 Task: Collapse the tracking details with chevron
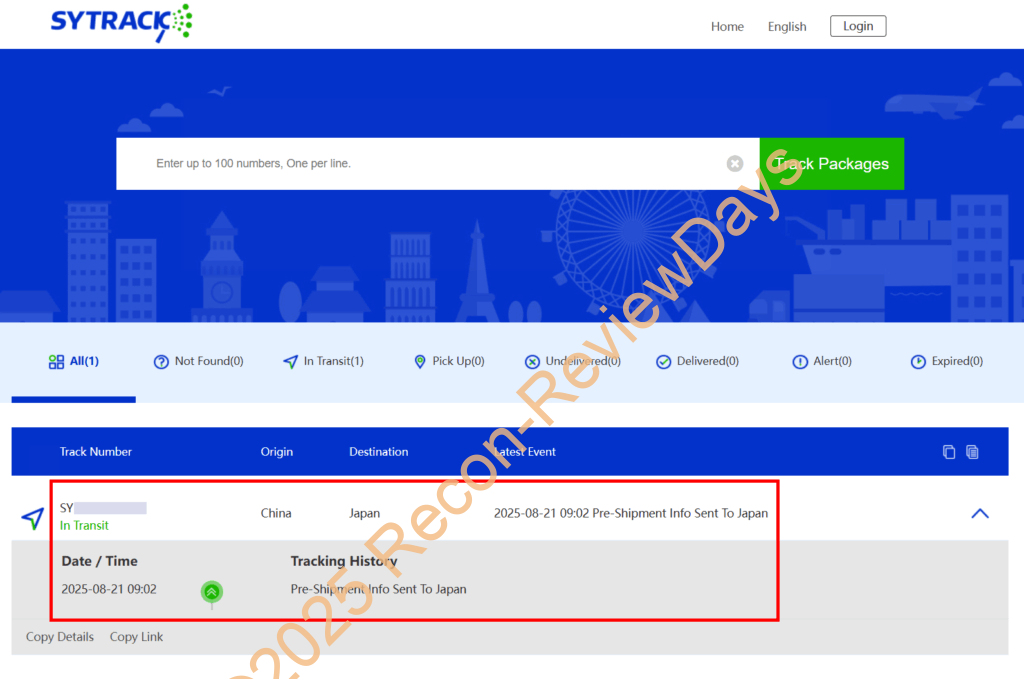click(980, 514)
